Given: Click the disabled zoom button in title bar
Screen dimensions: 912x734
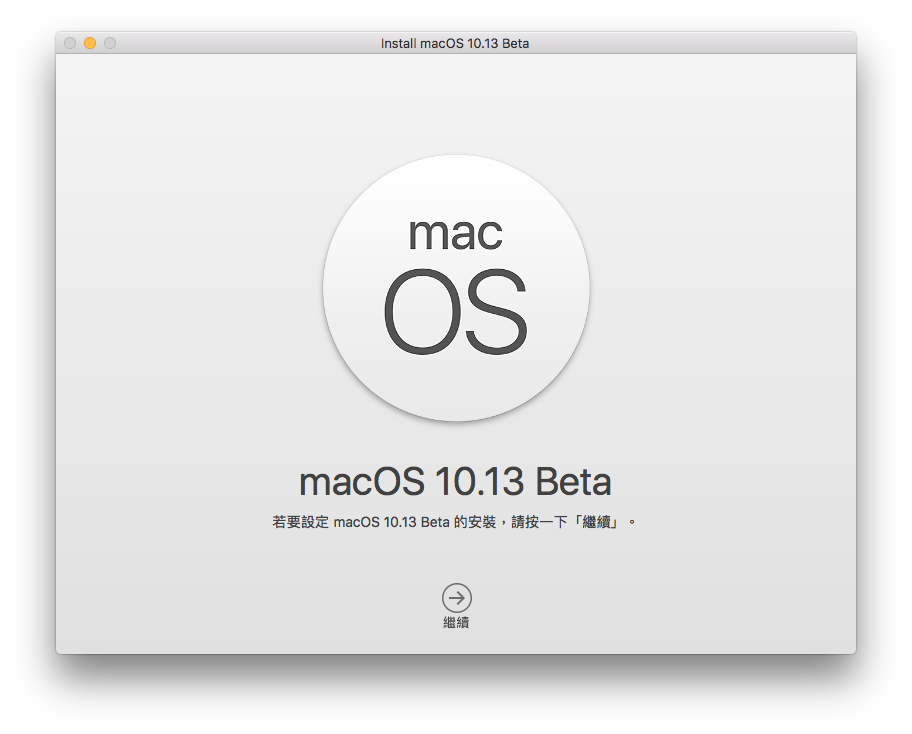Looking at the screenshot, I should (x=110, y=43).
